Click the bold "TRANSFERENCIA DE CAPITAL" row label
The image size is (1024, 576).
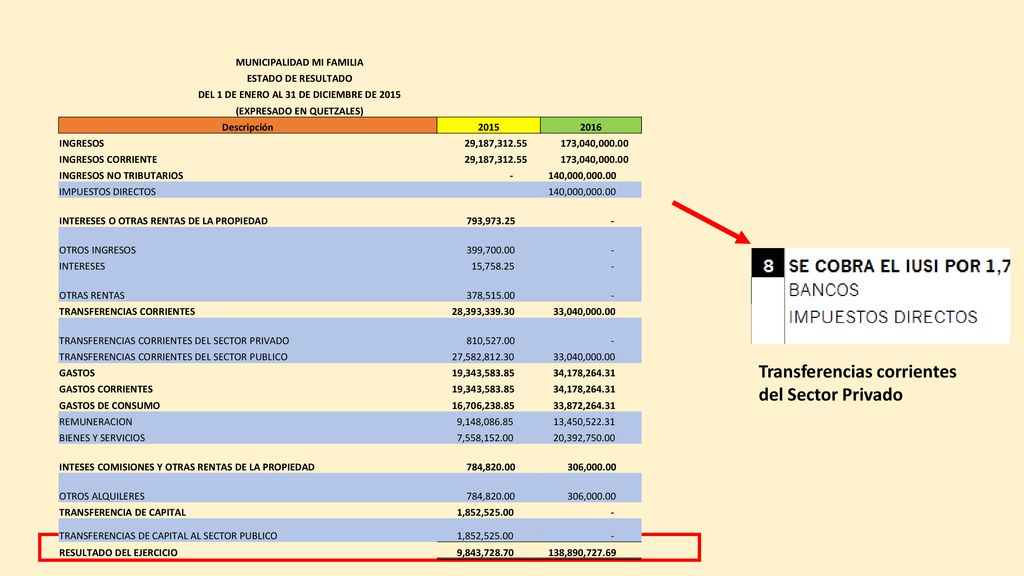[122, 513]
